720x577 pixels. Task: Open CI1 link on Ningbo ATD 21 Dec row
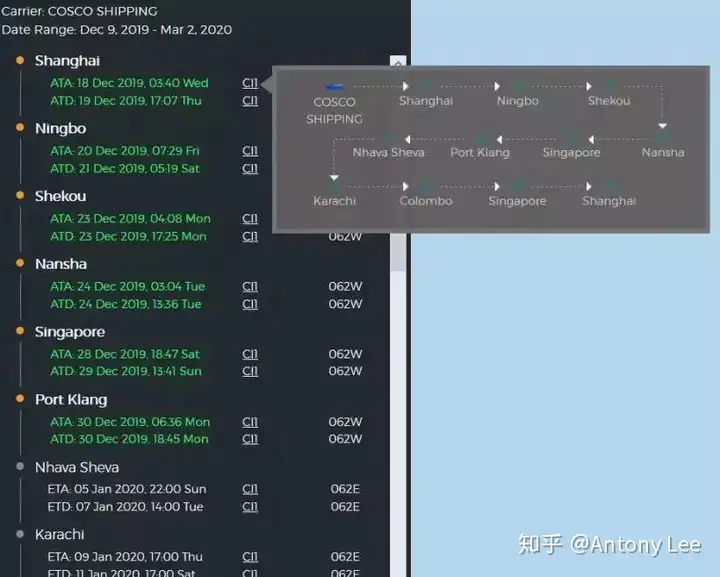(250, 168)
